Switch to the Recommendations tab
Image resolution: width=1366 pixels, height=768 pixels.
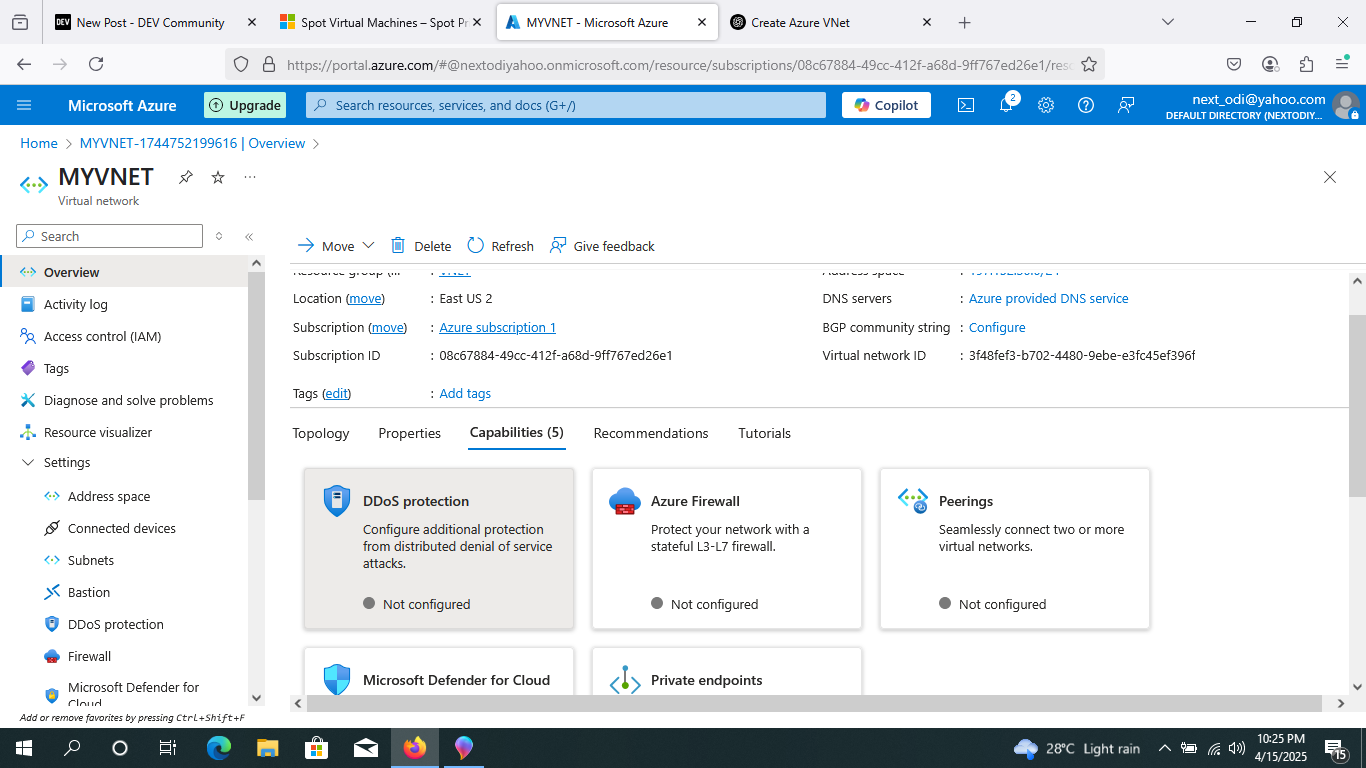tap(651, 433)
